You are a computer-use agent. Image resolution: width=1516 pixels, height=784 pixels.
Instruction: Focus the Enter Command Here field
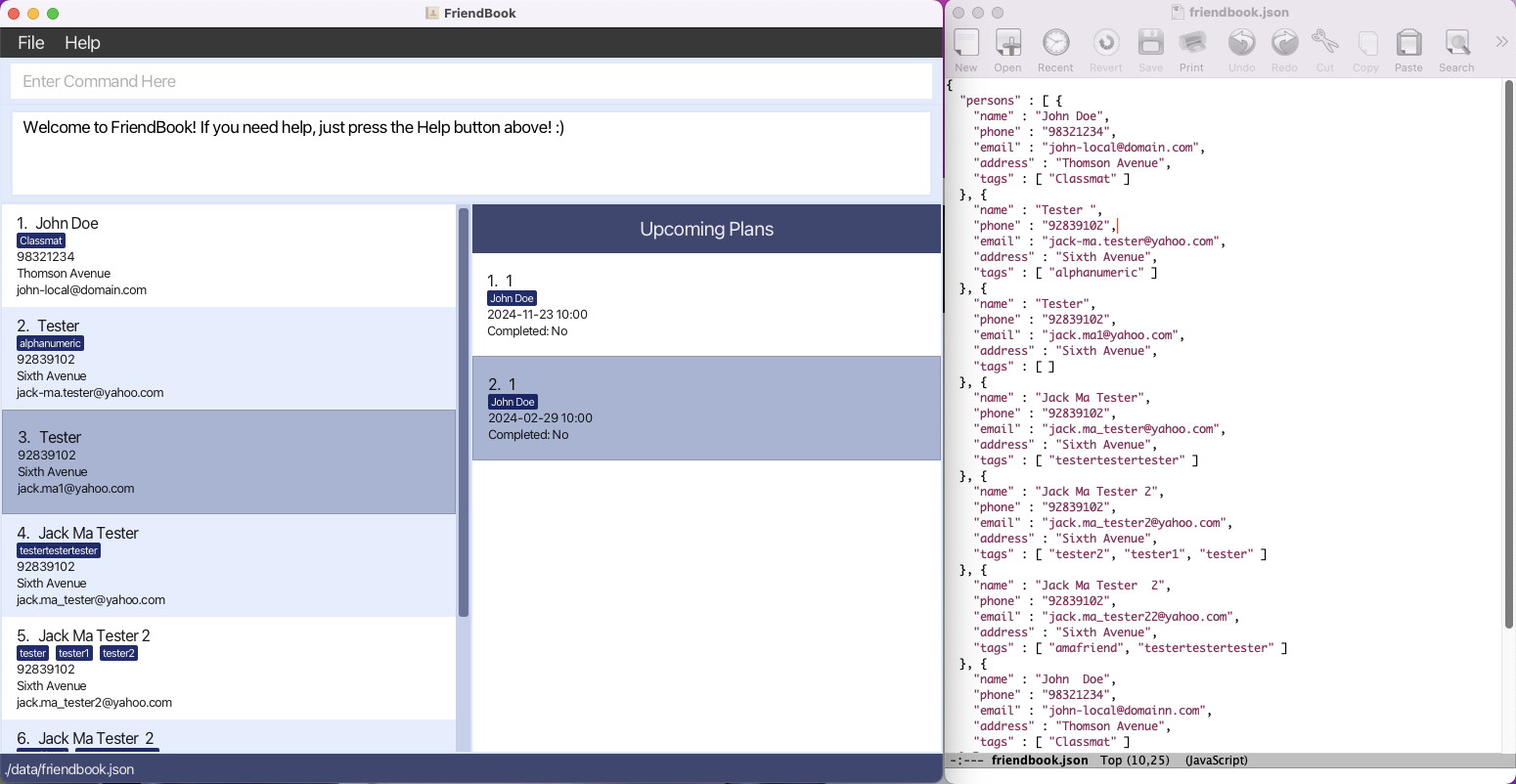click(470, 81)
